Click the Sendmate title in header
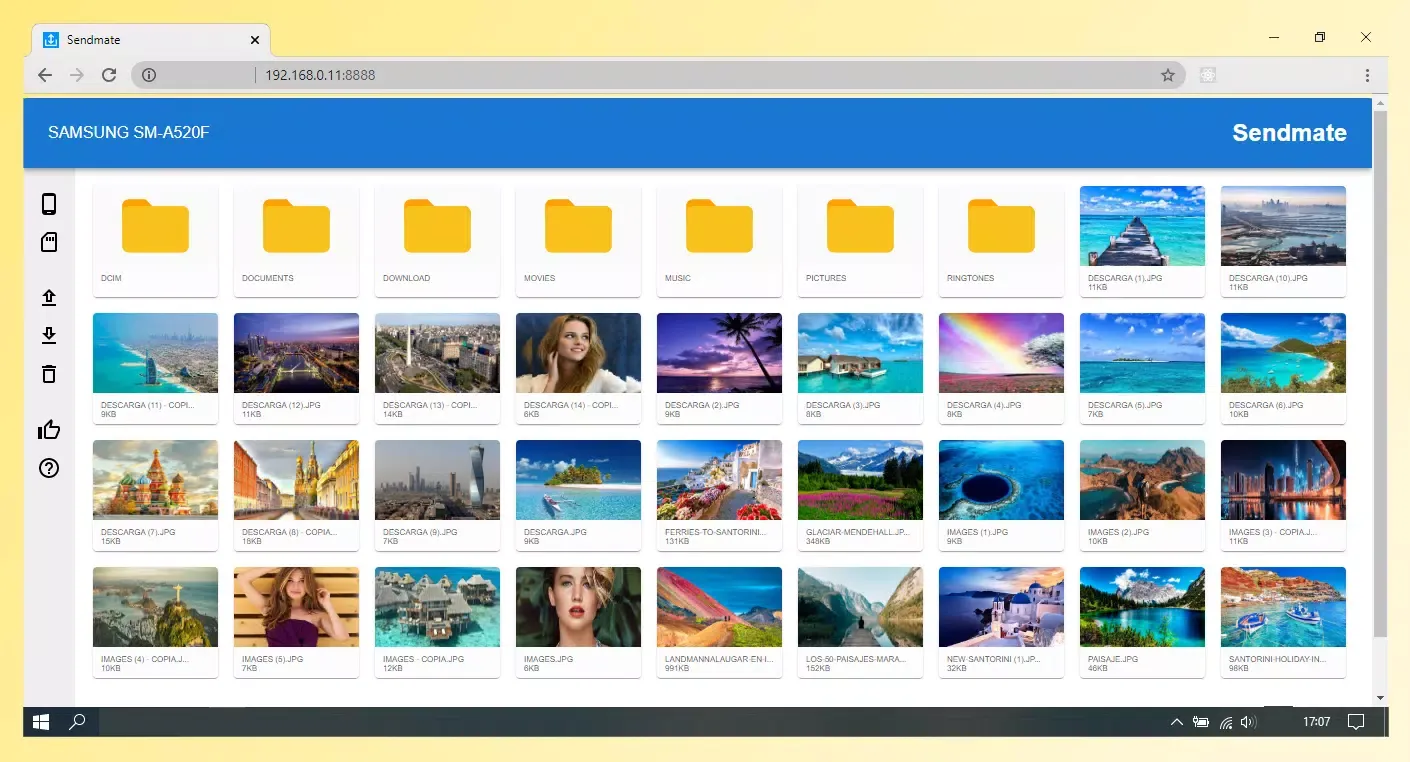Viewport: 1410px width, 762px height. [1288, 133]
